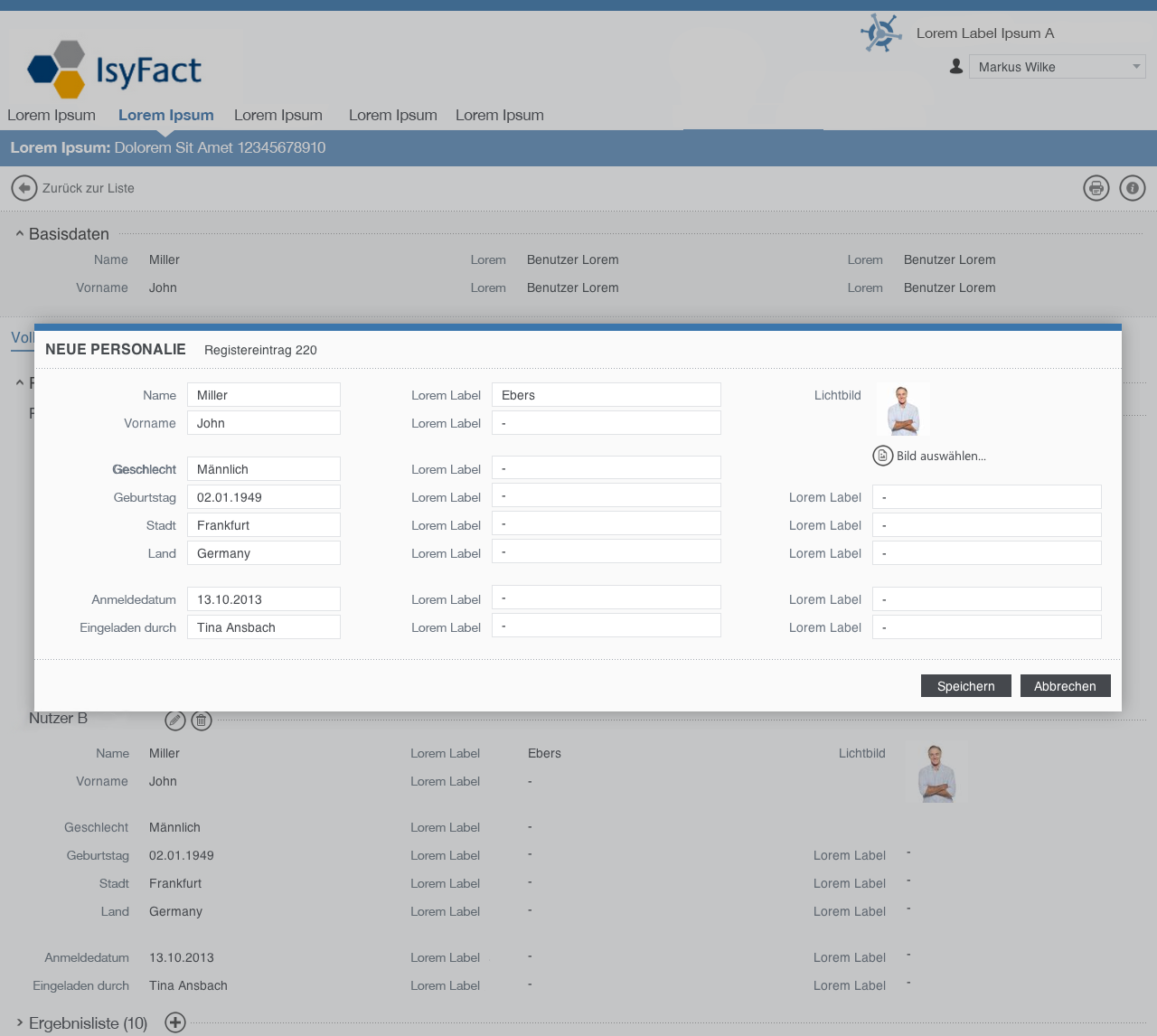Viewport: 1157px width, 1036px height.
Task: Click the Bild auswählen file icon
Action: point(883,456)
